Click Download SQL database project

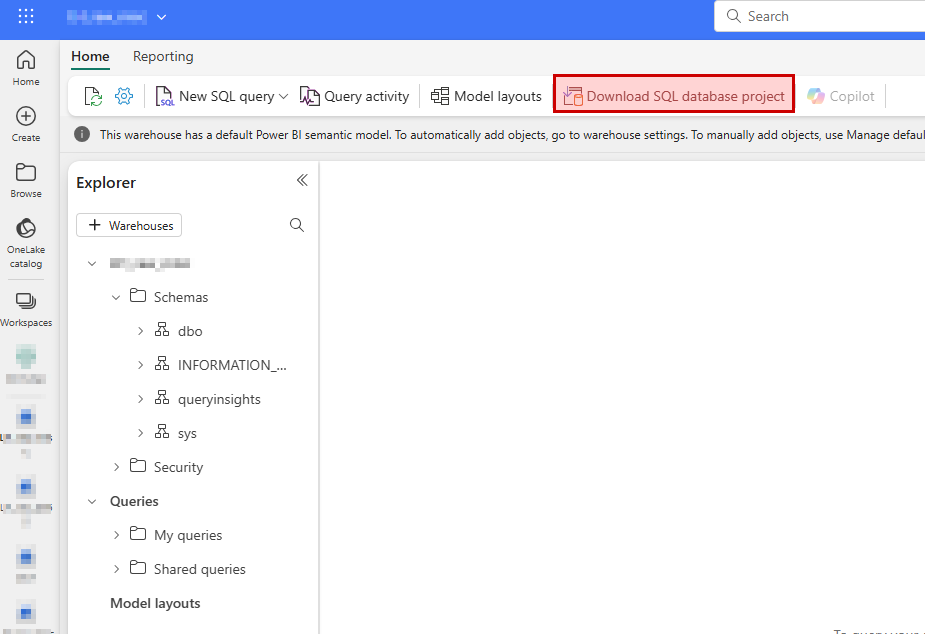click(674, 96)
